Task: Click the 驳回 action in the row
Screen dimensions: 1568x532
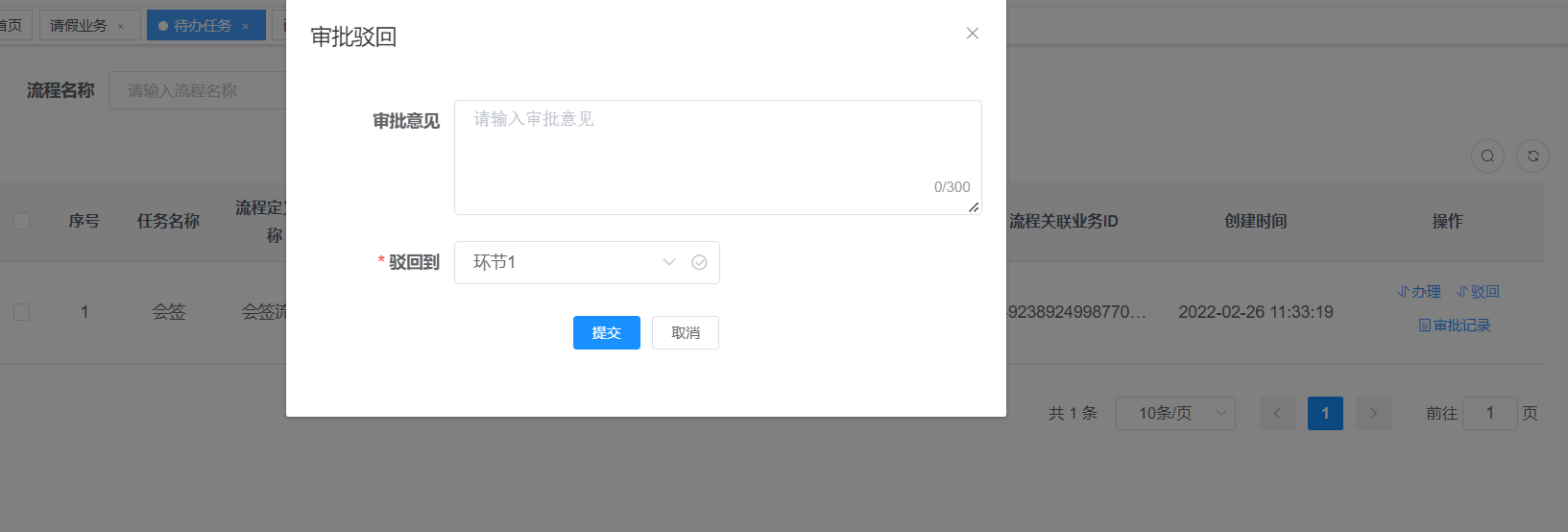Action: tap(1478, 292)
